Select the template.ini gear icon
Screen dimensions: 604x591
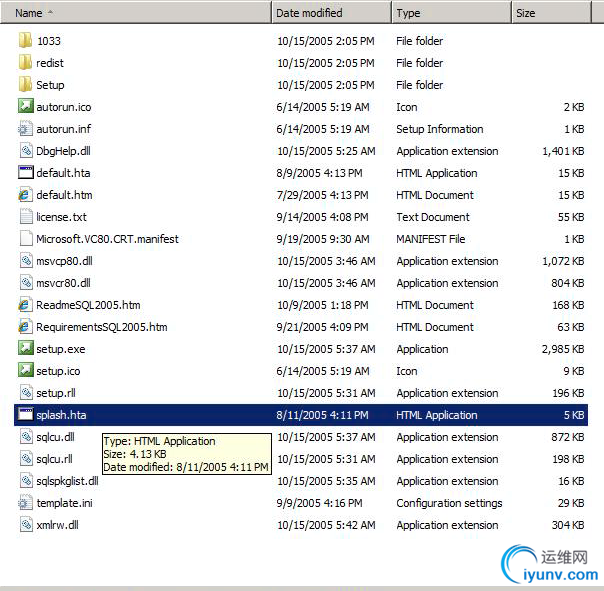[x=25, y=502]
